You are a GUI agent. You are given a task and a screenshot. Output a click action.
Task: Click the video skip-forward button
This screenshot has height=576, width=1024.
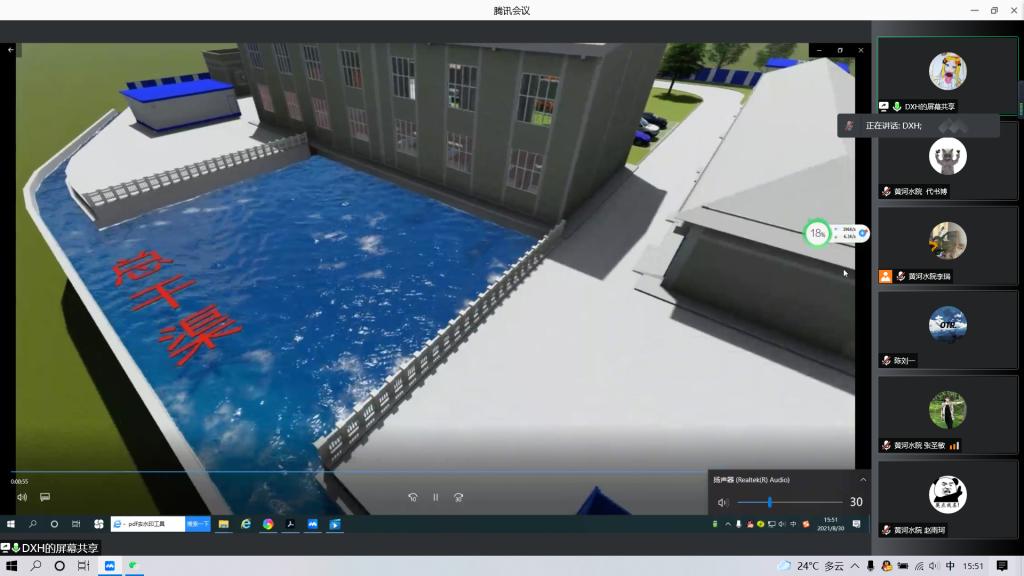459,497
